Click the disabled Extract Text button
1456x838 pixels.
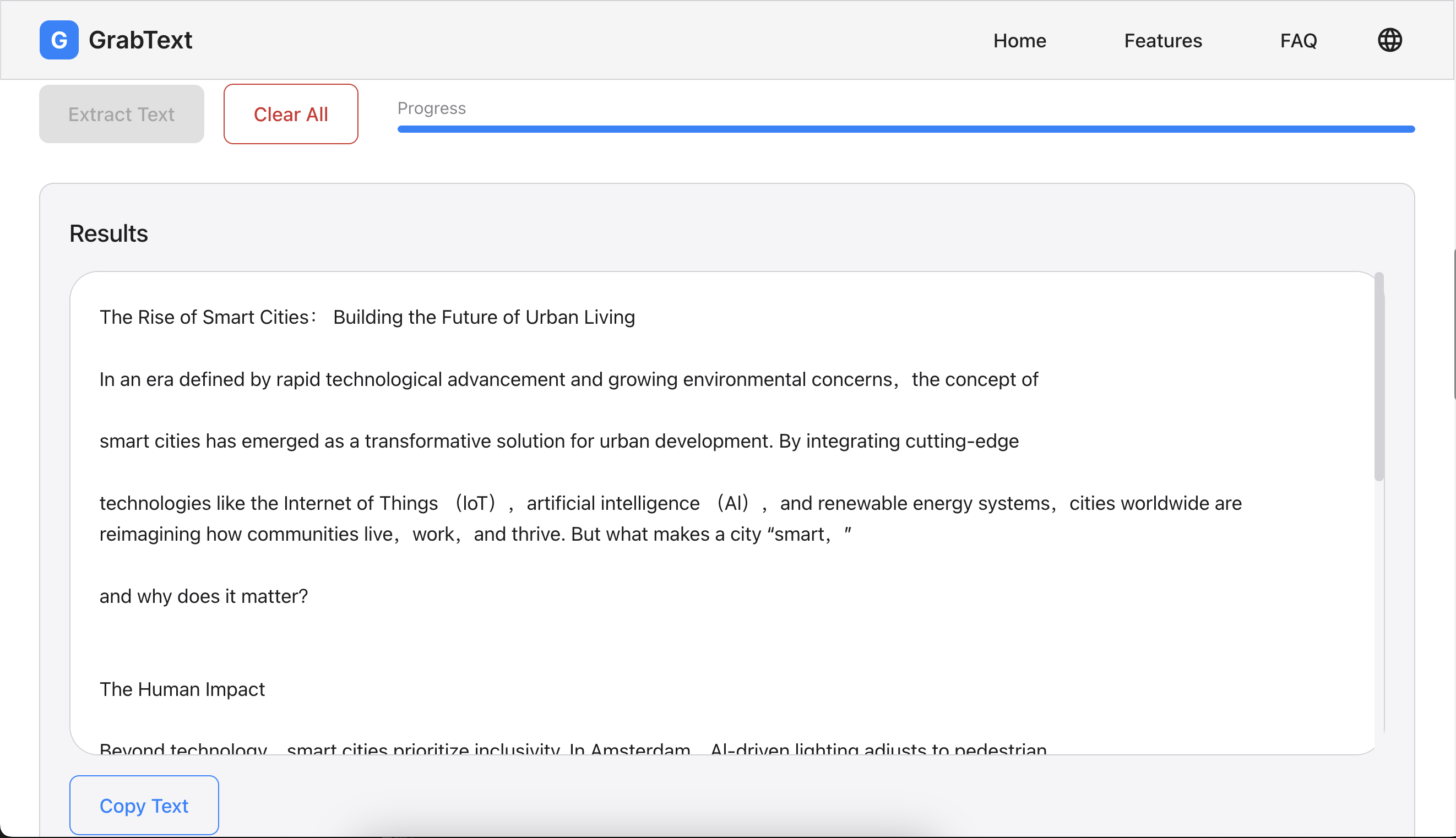coord(121,113)
